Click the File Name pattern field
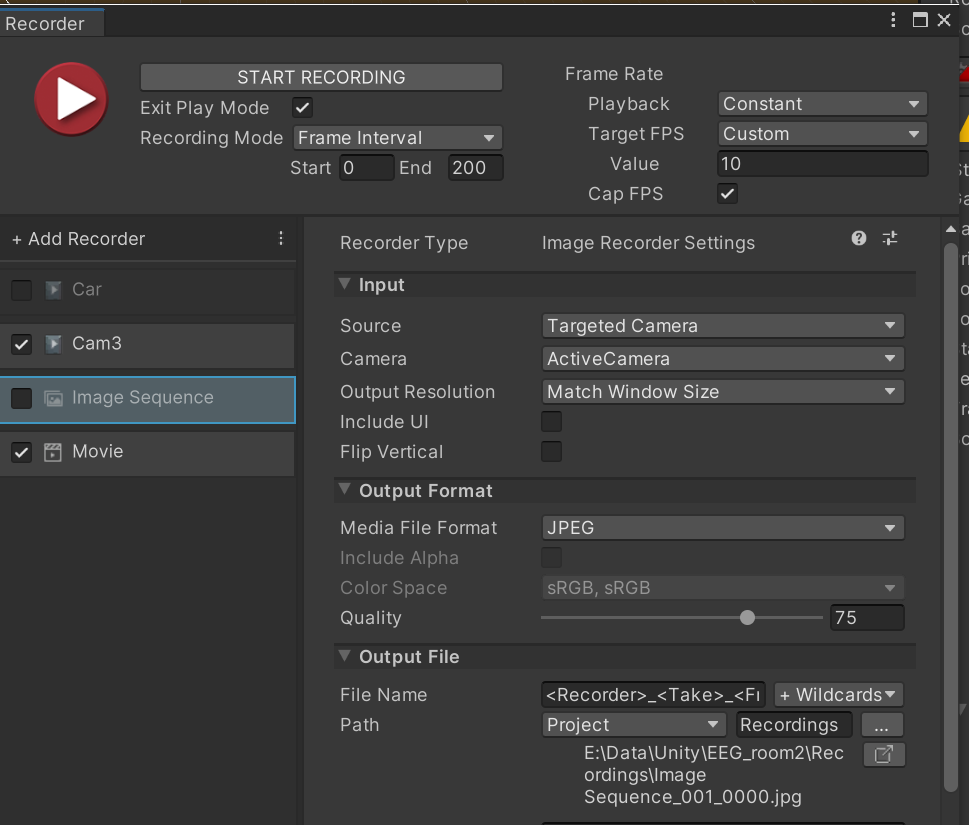 point(653,695)
